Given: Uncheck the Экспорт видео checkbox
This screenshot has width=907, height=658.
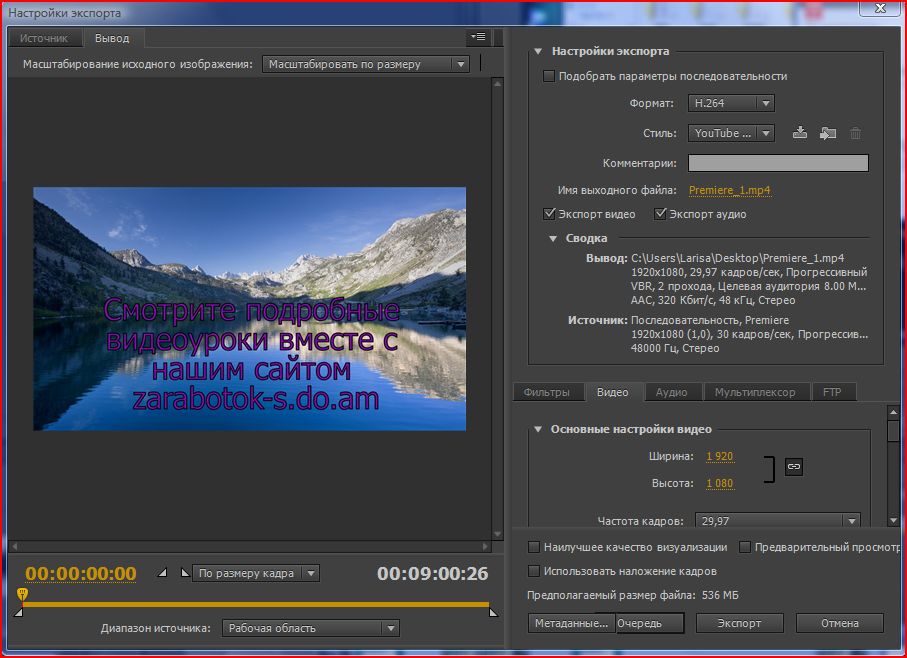Looking at the screenshot, I should click(x=549, y=214).
